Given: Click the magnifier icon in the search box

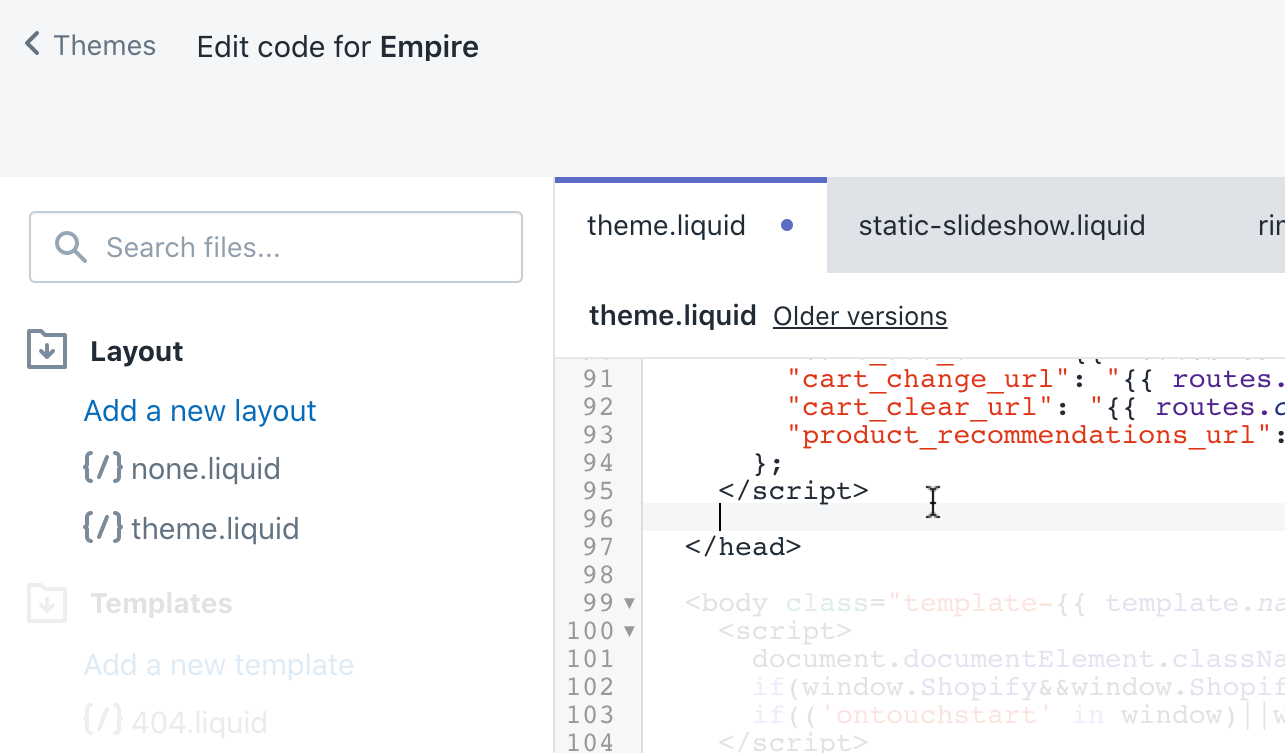Looking at the screenshot, I should tap(71, 247).
